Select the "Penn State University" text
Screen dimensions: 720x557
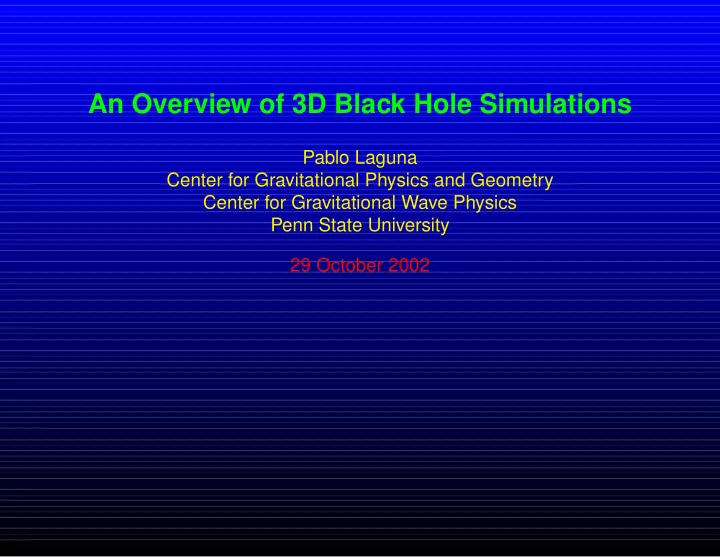click(x=360, y=225)
